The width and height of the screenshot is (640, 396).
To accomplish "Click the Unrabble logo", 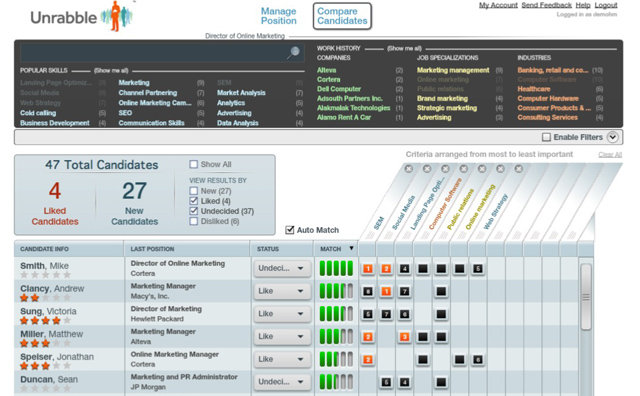I will tap(82, 17).
